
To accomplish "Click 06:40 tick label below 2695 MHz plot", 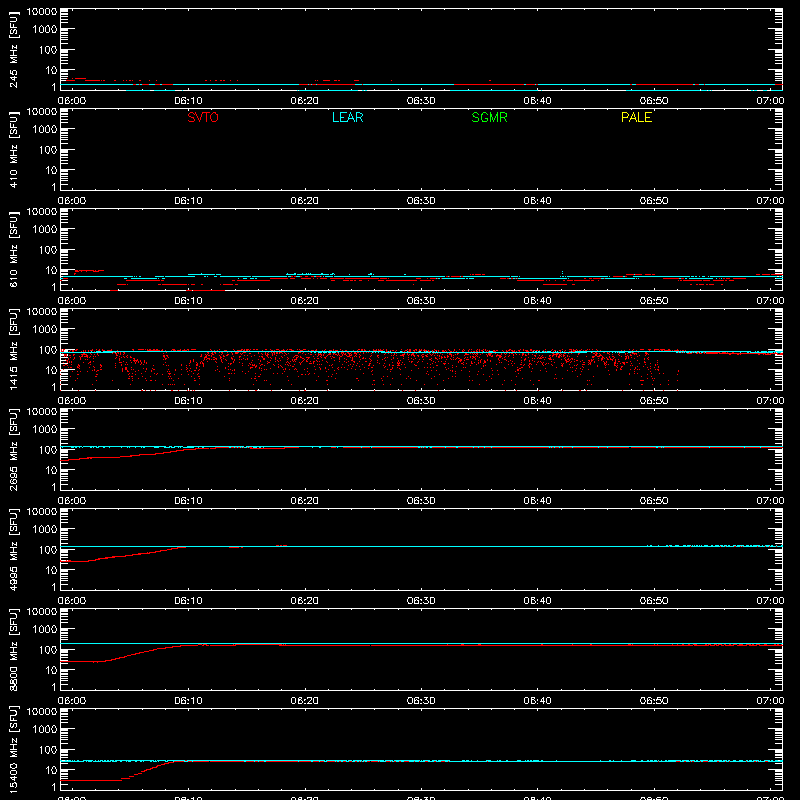I will [x=537, y=501].
